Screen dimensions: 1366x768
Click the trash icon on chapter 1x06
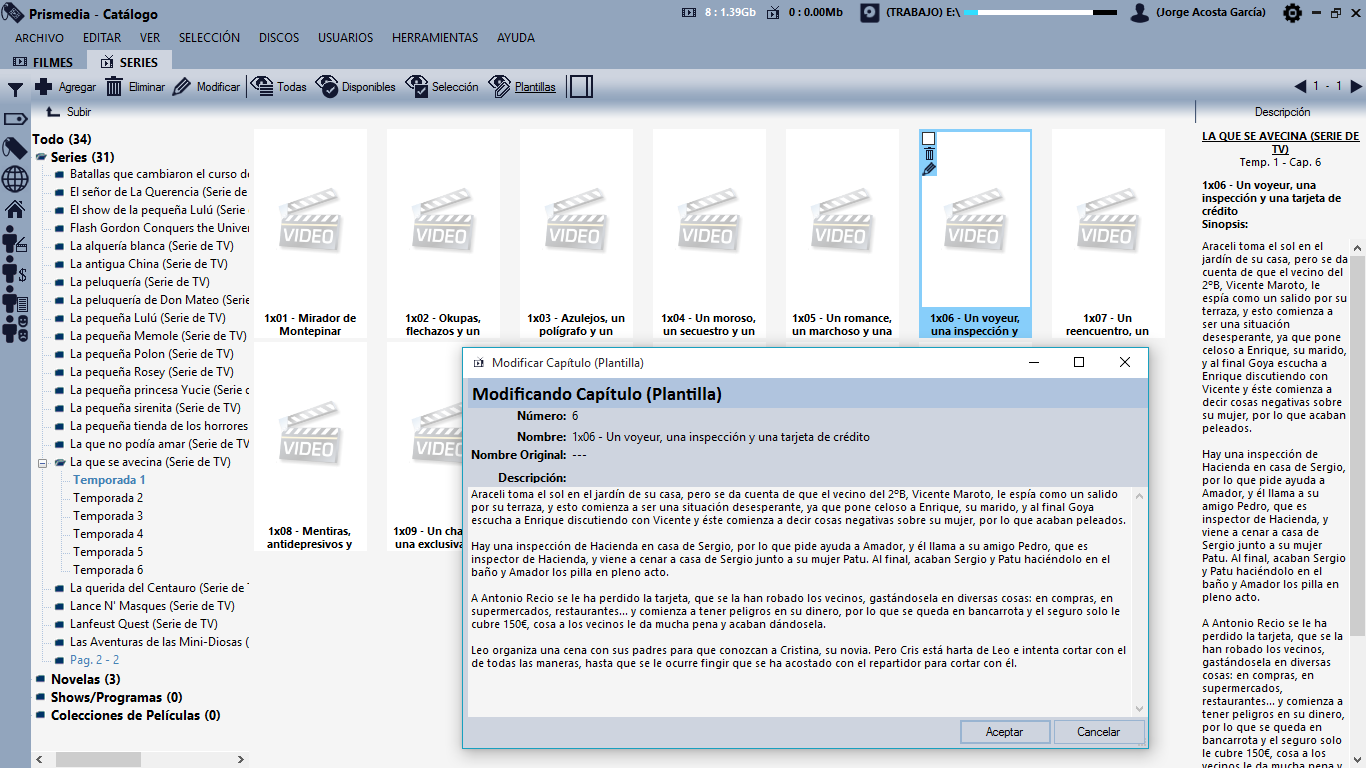929,154
